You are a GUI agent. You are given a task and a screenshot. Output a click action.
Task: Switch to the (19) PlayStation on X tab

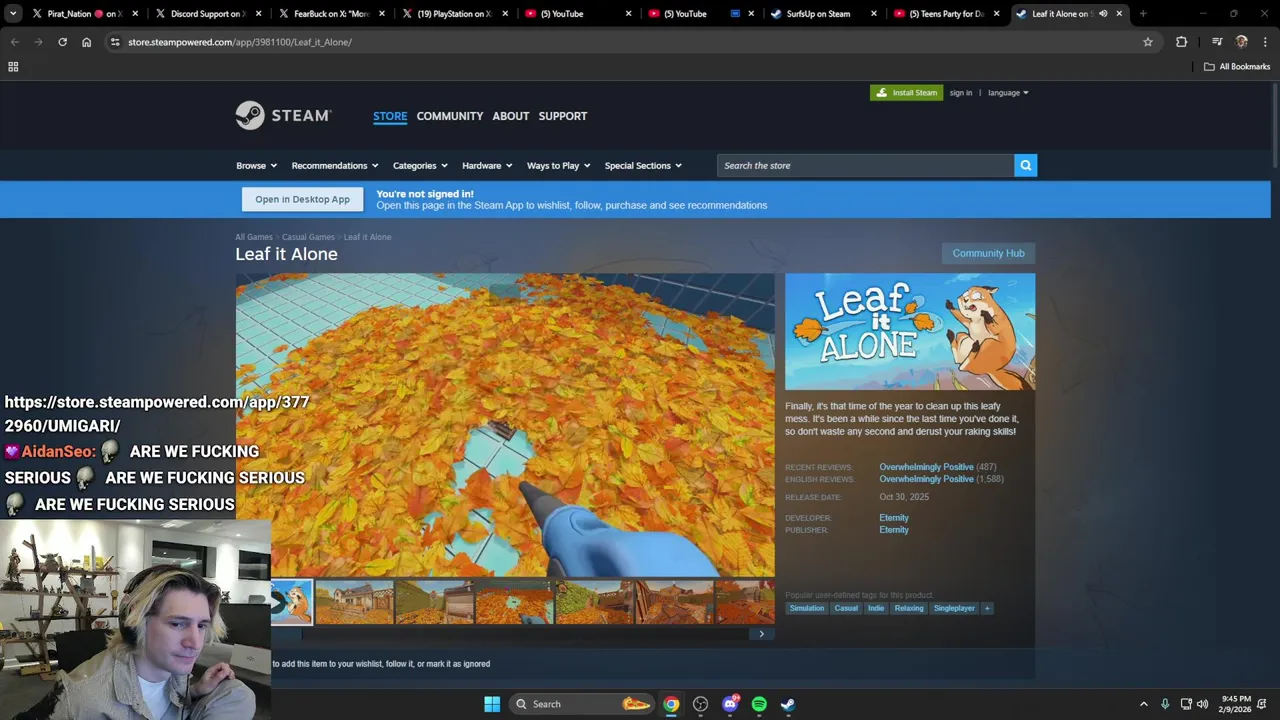click(x=454, y=14)
